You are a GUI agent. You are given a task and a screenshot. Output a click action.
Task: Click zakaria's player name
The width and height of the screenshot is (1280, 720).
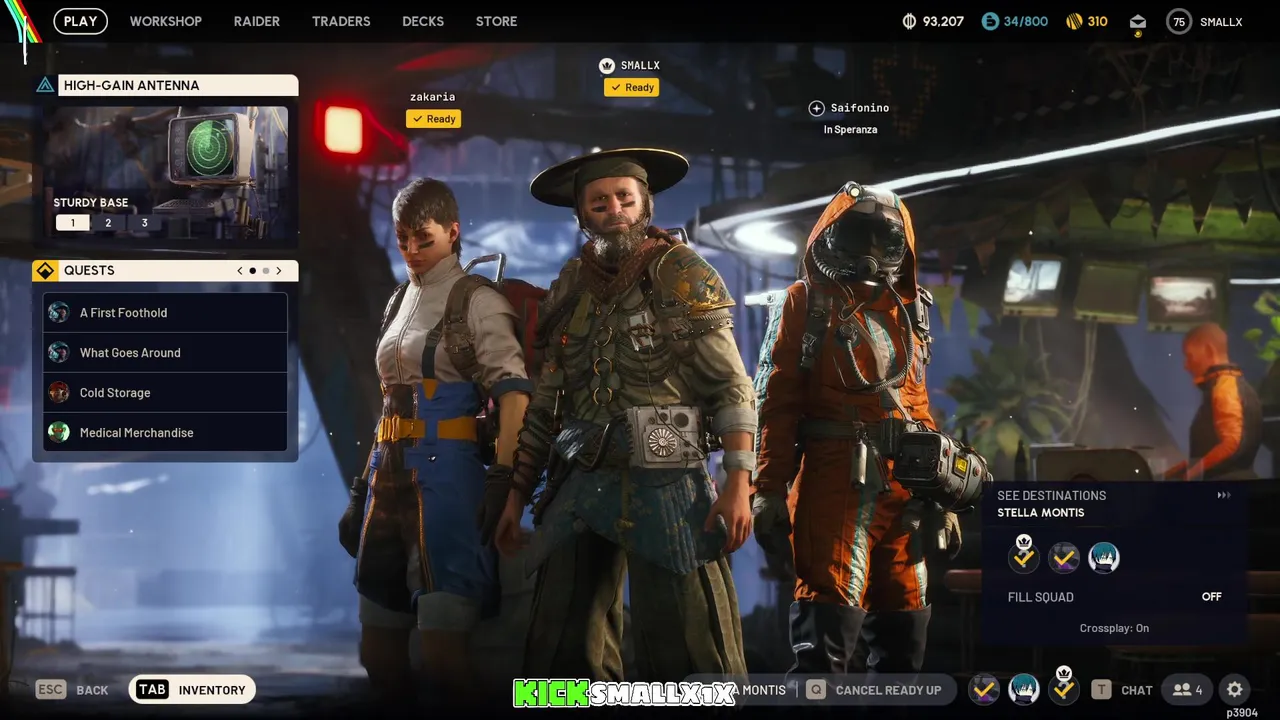pyautogui.click(x=432, y=97)
